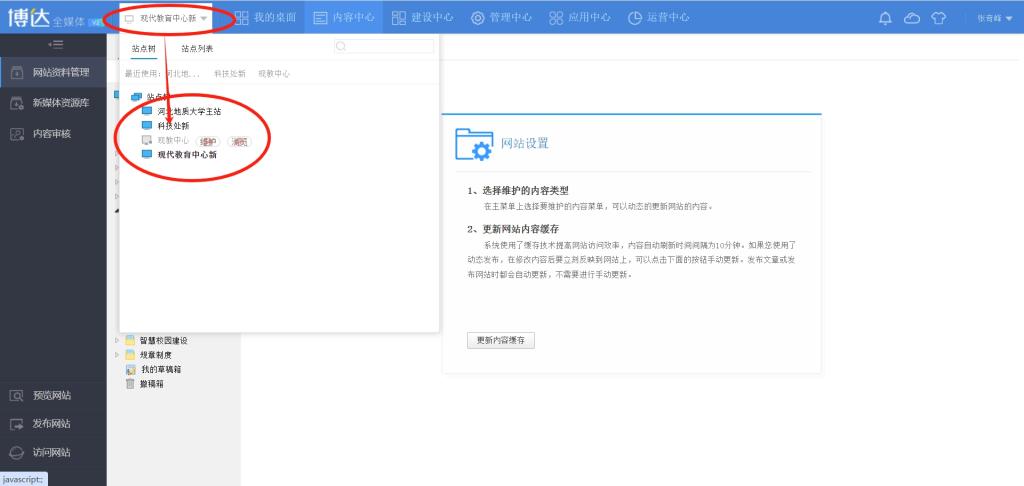Expand the 规章制度 folder
The width and height of the screenshot is (1024, 486).
coord(118,354)
